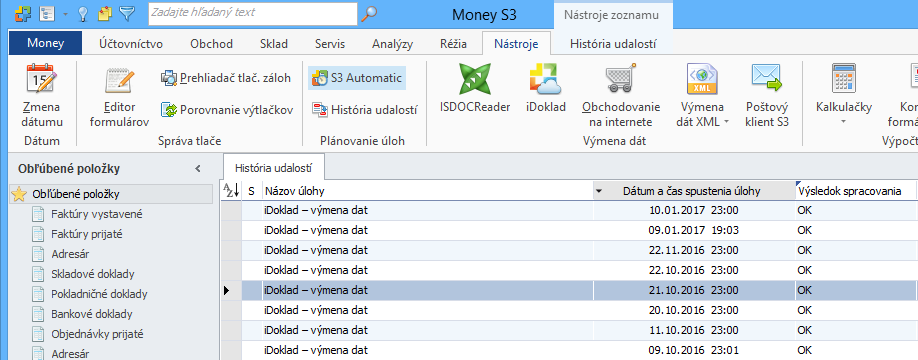918x360 pixels.
Task: Select the row dated 09.10.2016 23:01
Action: [569, 349]
